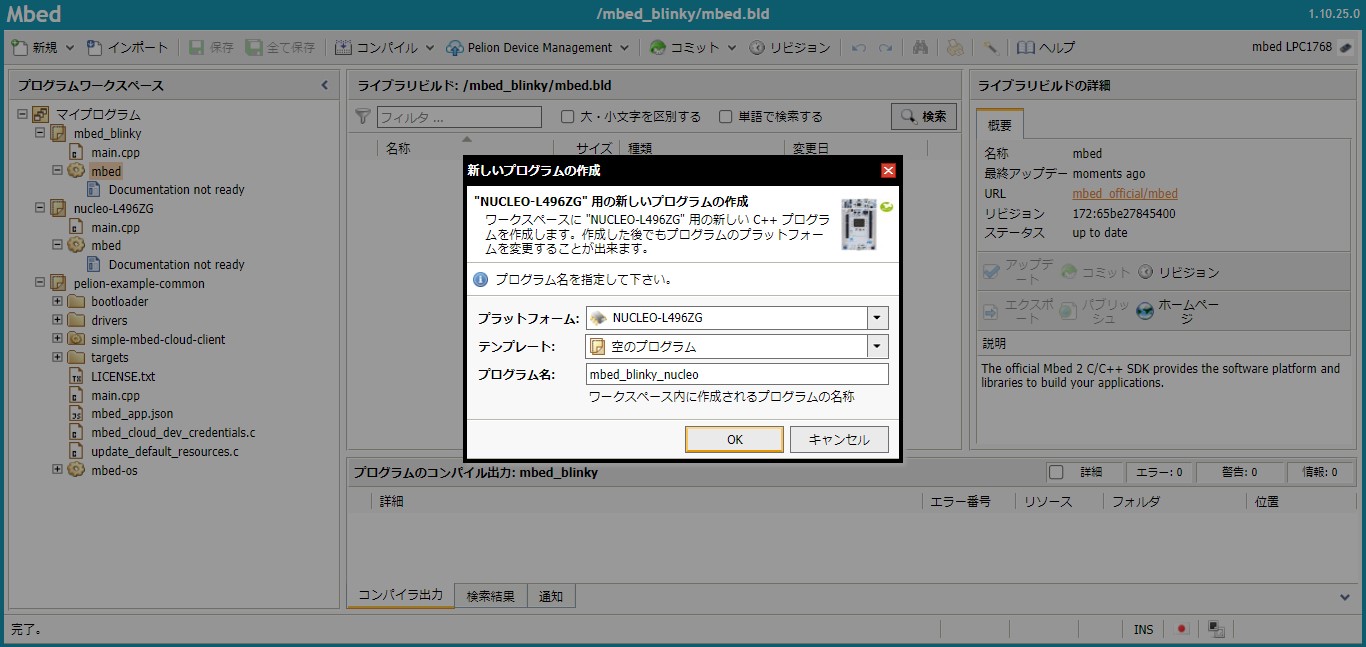The image size is (1366, 647).
Task: Click the エクスポート button in library details
Action: point(1018,311)
